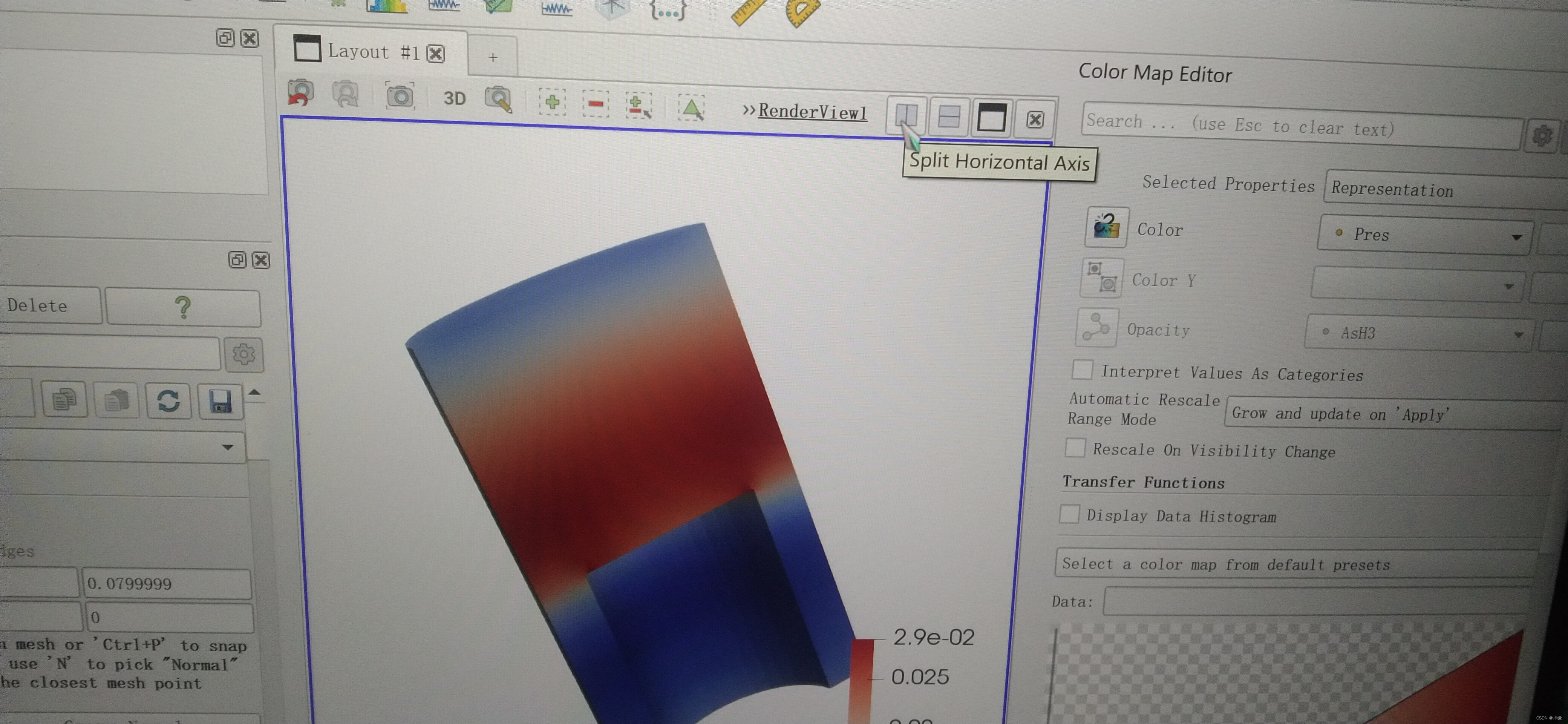Click the camera undo icon in view toolbar

[300, 93]
